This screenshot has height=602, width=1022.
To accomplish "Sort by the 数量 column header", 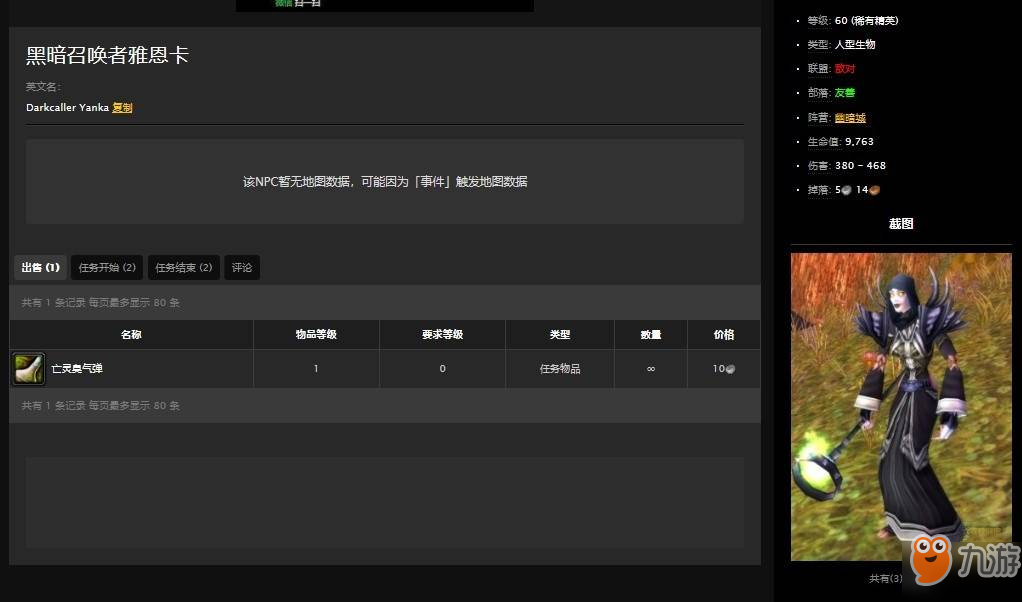I will 650,335.
